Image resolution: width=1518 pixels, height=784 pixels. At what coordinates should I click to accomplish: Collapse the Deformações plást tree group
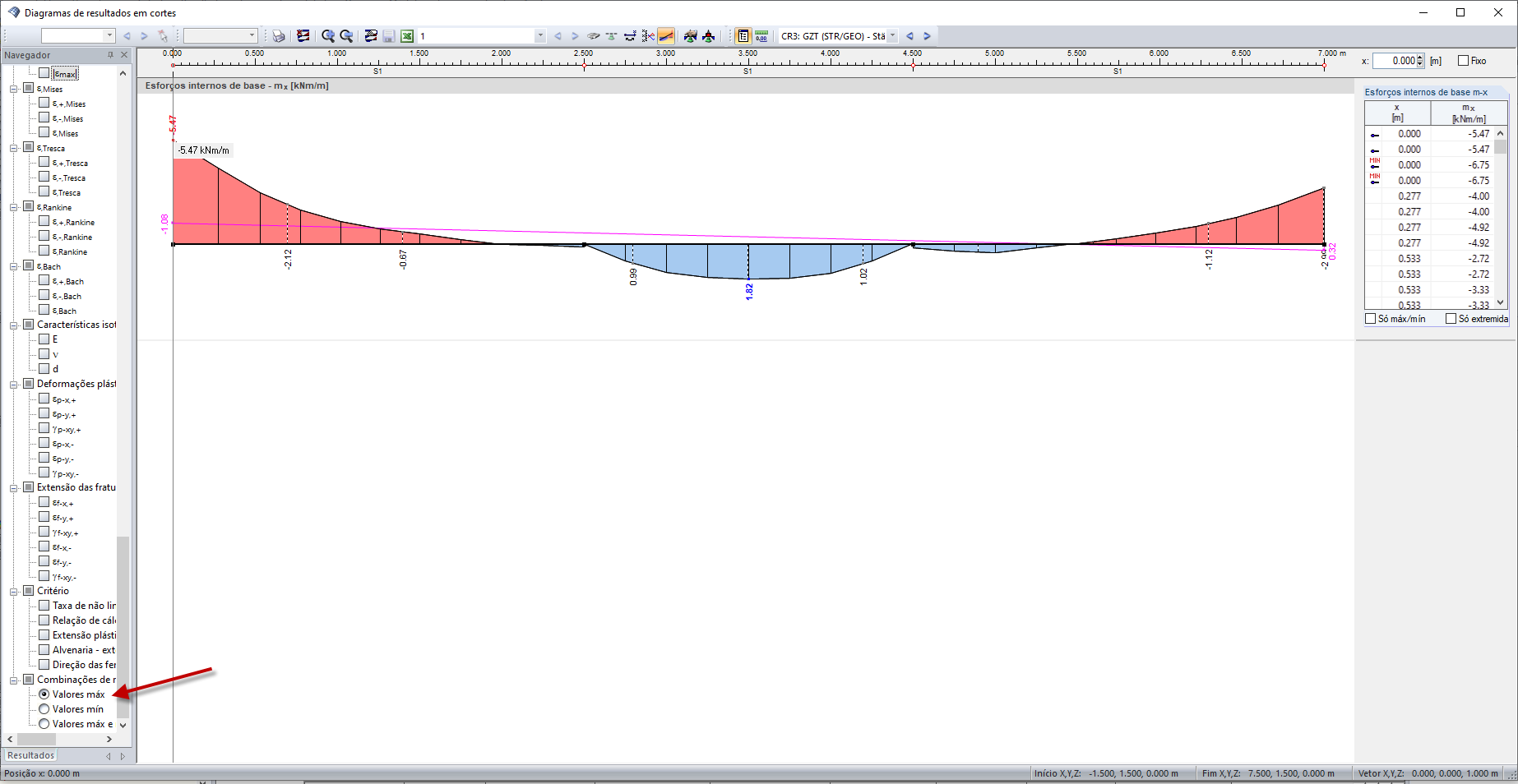click(13, 384)
